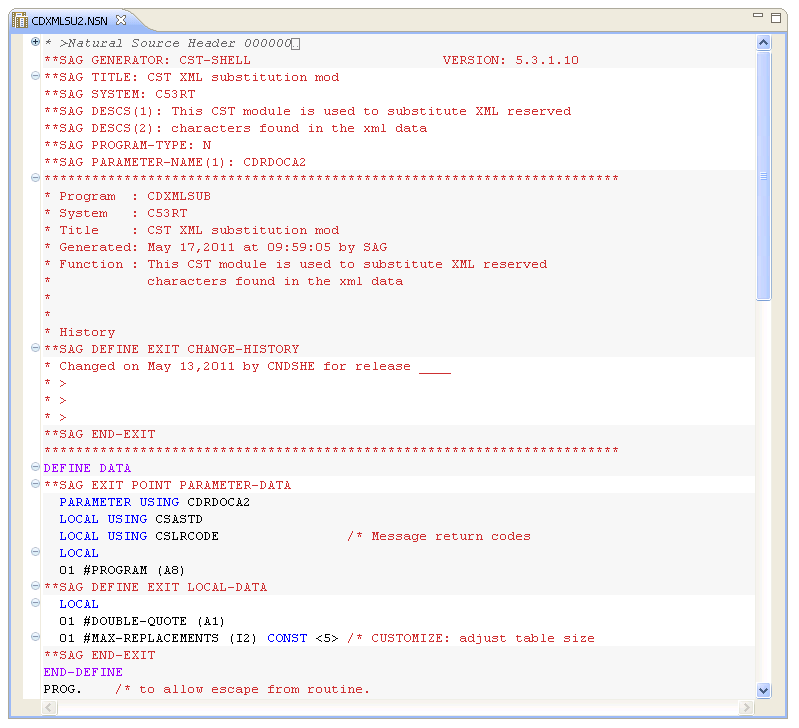The image size is (799, 728).
Task: Collapse the DEFINE EXIT CHANGE-HISTORY section
Action: point(36,349)
